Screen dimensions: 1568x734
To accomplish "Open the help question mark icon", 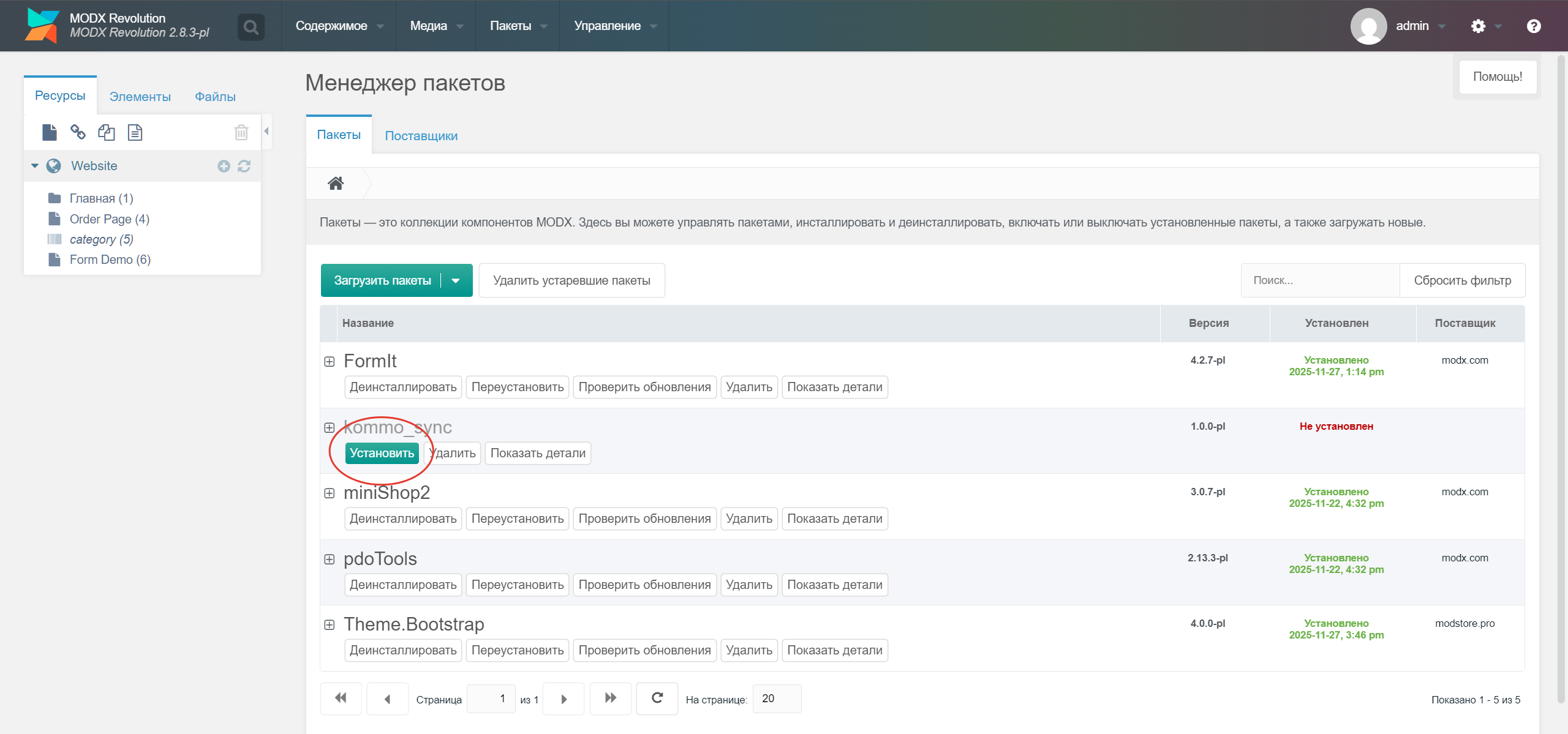I will click(1534, 26).
